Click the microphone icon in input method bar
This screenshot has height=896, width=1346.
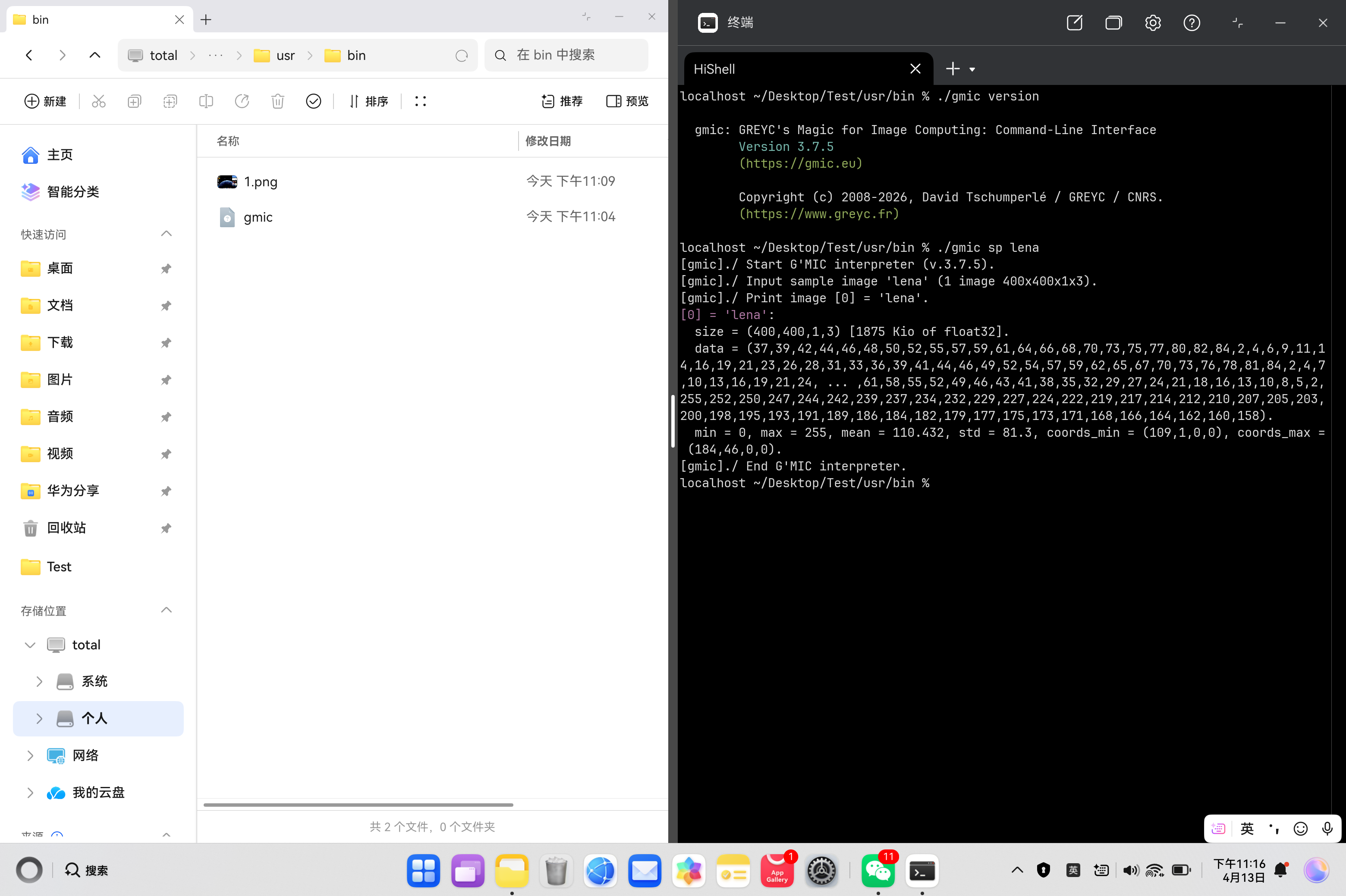[1327, 828]
